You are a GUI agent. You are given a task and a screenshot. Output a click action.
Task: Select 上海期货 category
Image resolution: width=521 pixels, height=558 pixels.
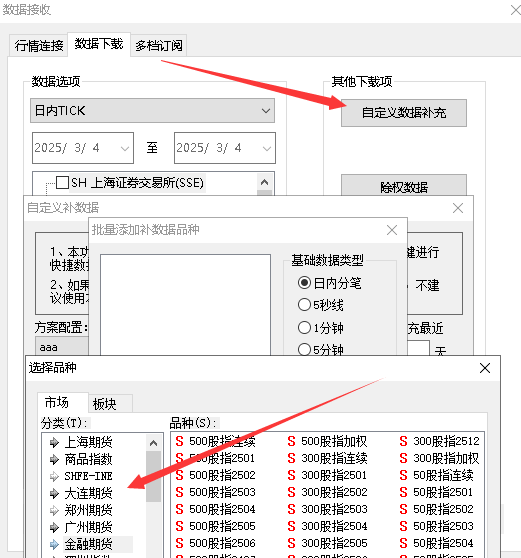[x=88, y=442]
